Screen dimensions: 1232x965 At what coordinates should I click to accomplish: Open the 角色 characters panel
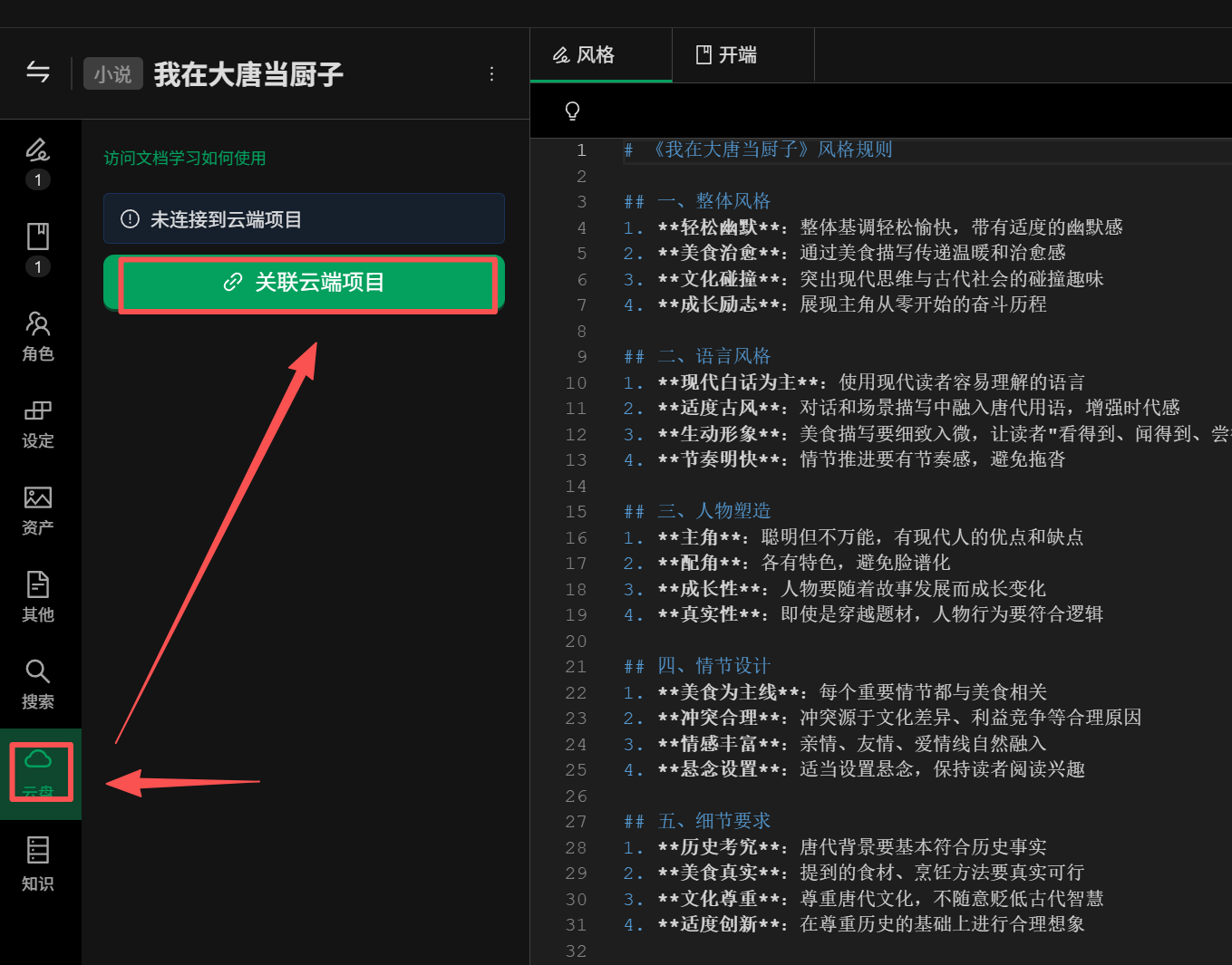[38, 335]
